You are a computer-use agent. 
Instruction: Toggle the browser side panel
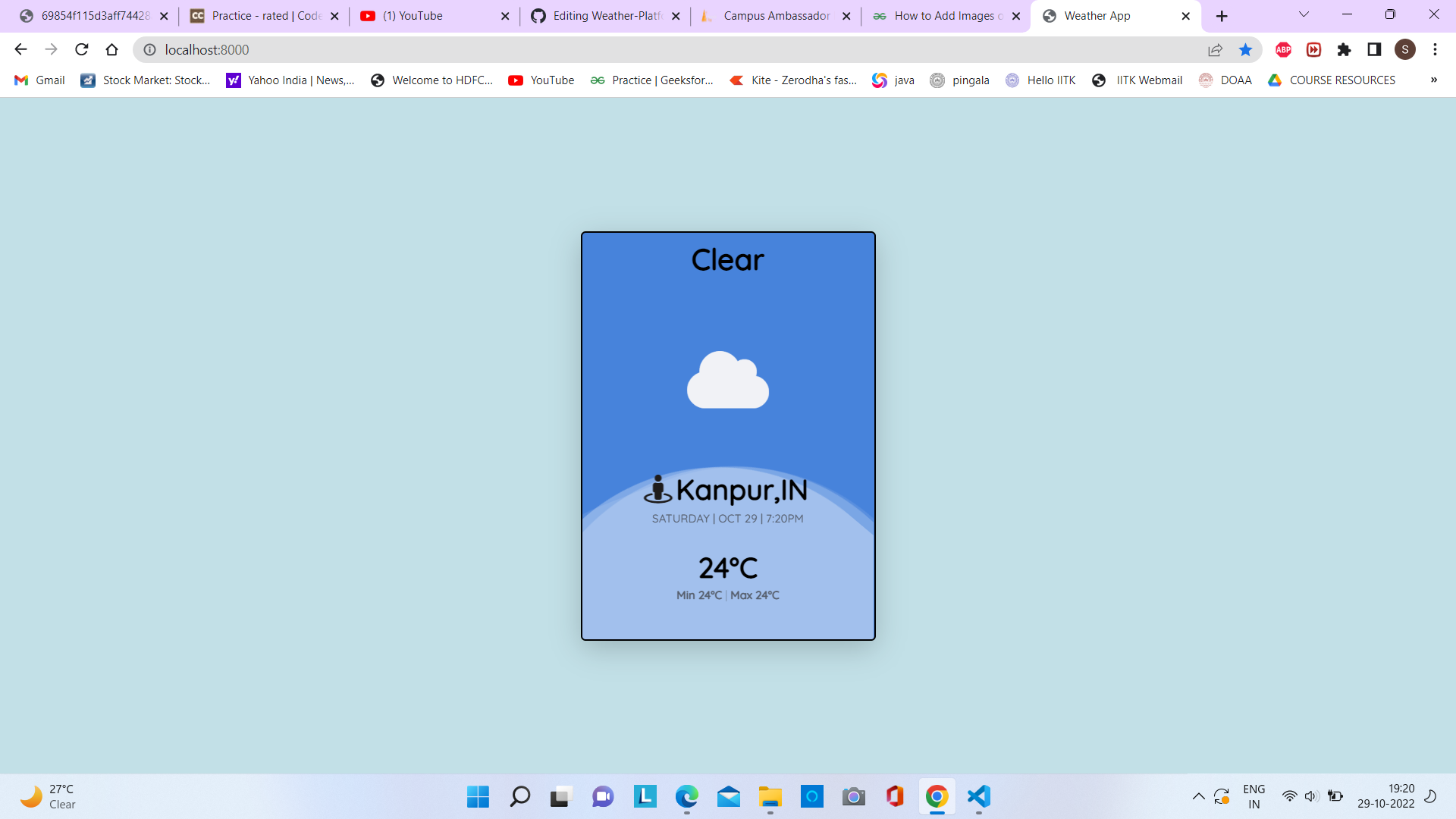(1374, 49)
